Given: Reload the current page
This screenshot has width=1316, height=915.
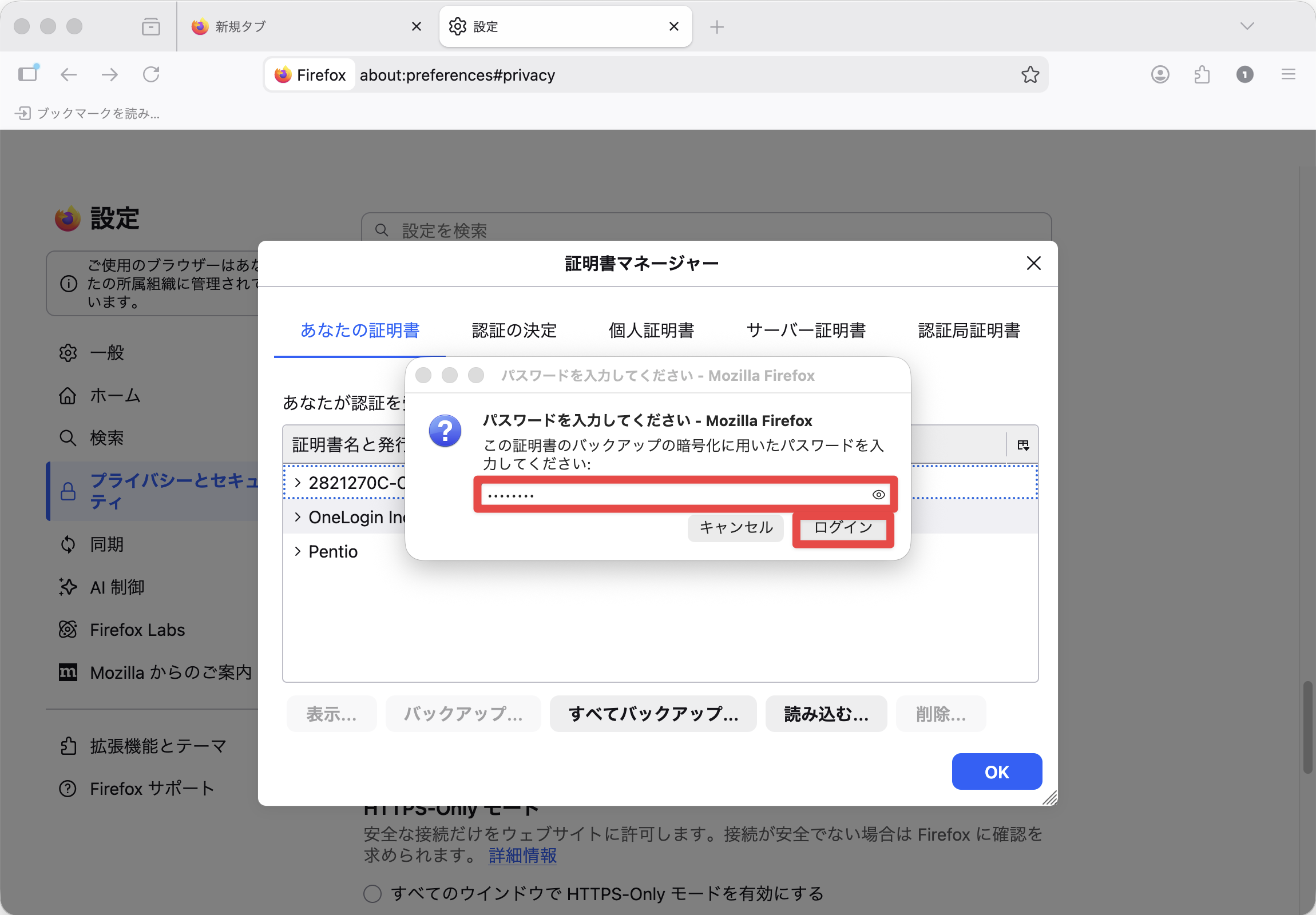Looking at the screenshot, I should (151, 74).
